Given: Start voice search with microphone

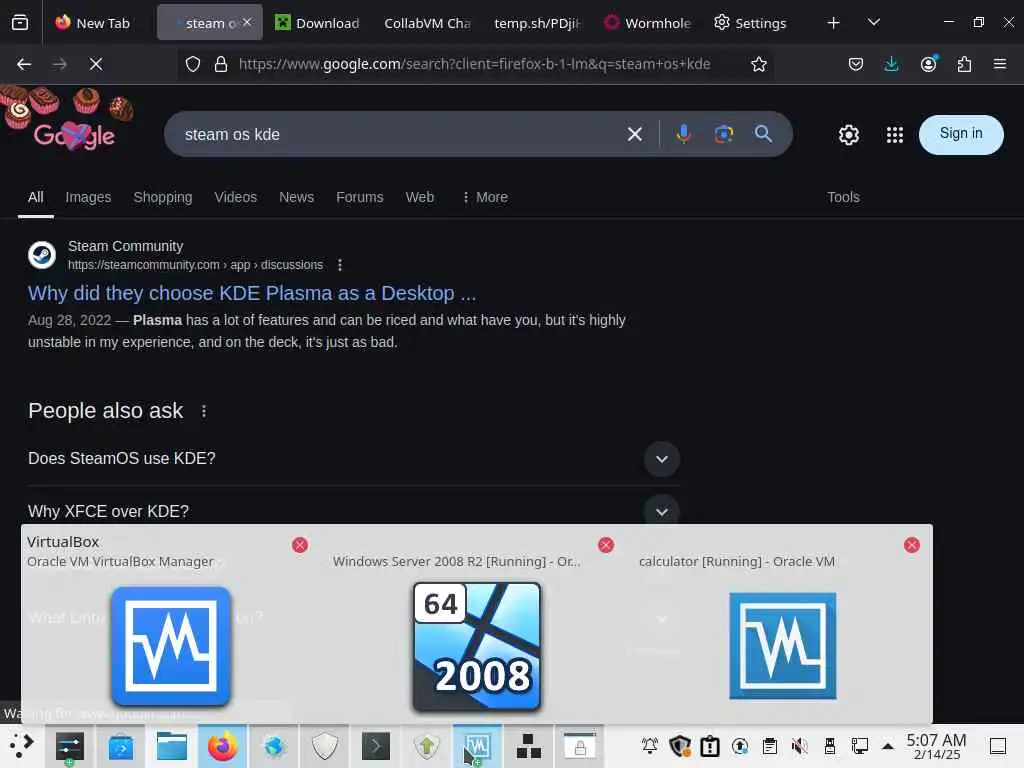Looking at the screenshot, I should point(684,134).
